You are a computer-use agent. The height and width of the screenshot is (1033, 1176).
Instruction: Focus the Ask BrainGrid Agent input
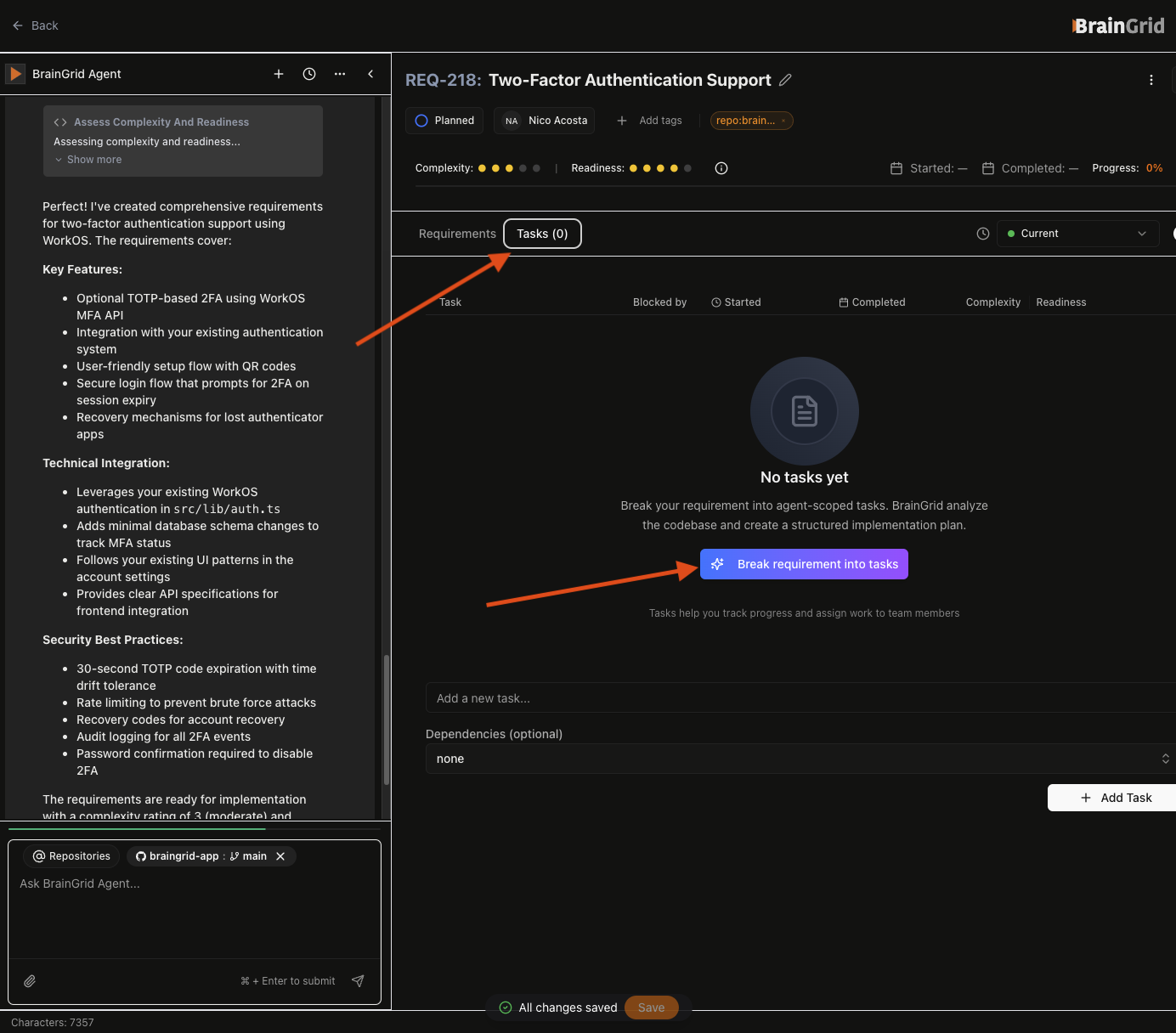click(195, 914)
